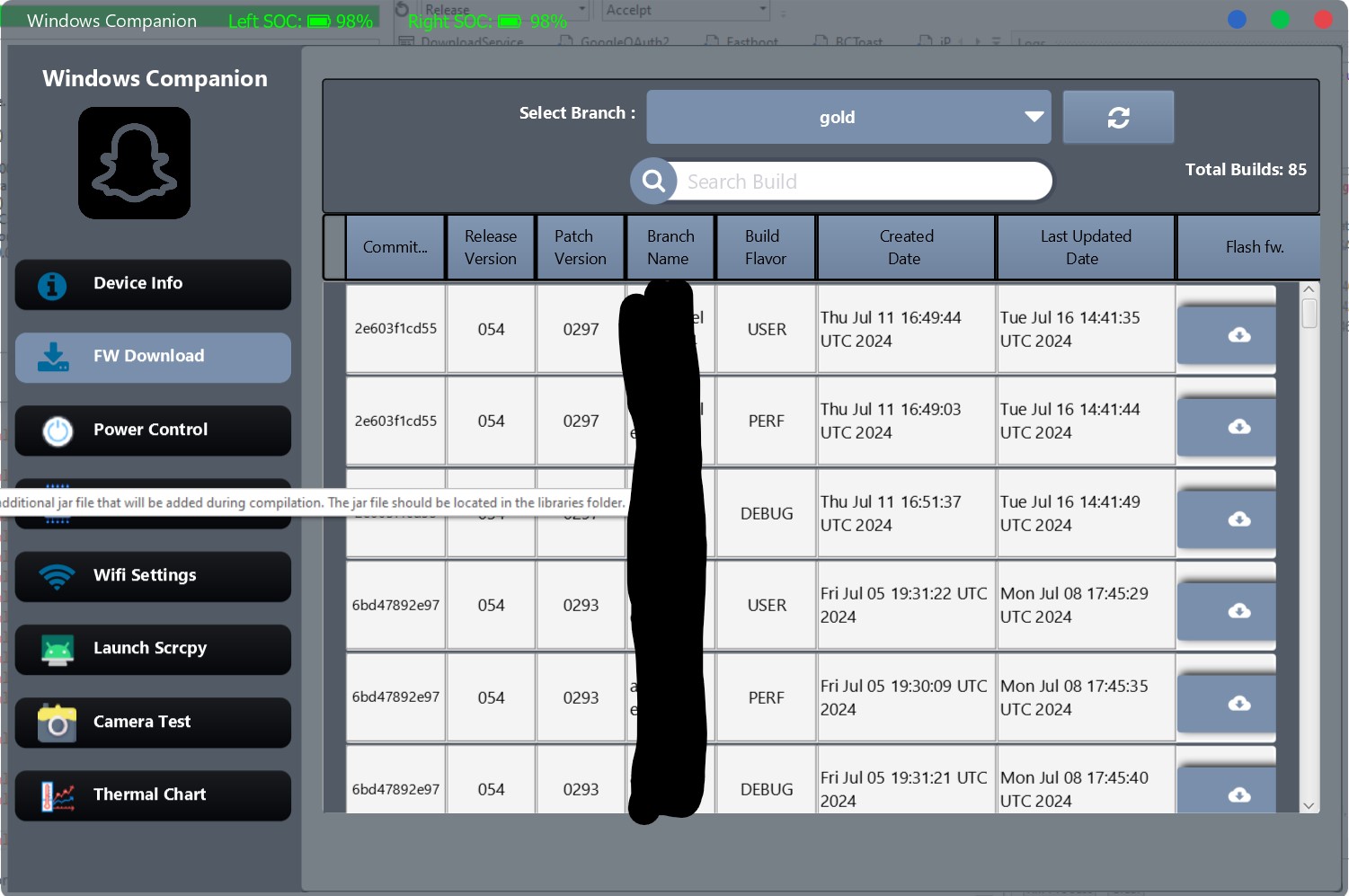Click the Snapchat ghost logo

tap(134, 163)
